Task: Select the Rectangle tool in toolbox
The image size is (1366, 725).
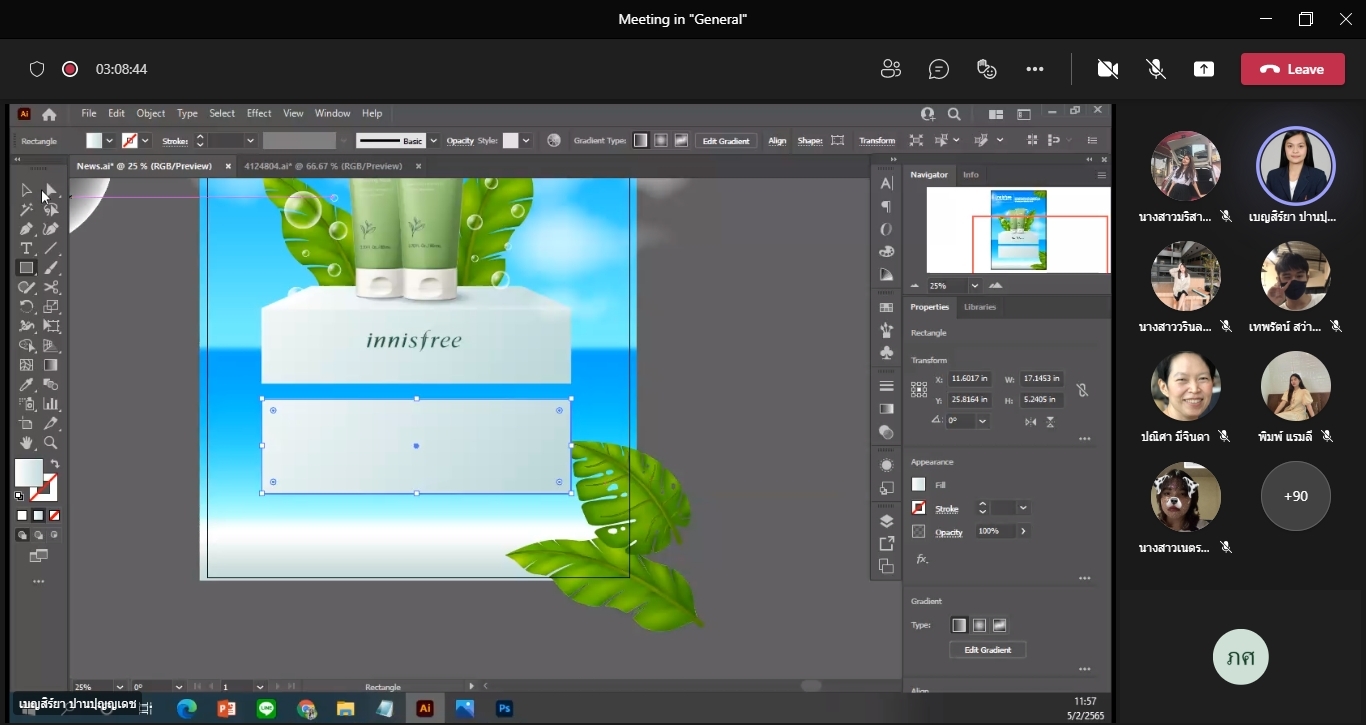Action: [27, 268]
